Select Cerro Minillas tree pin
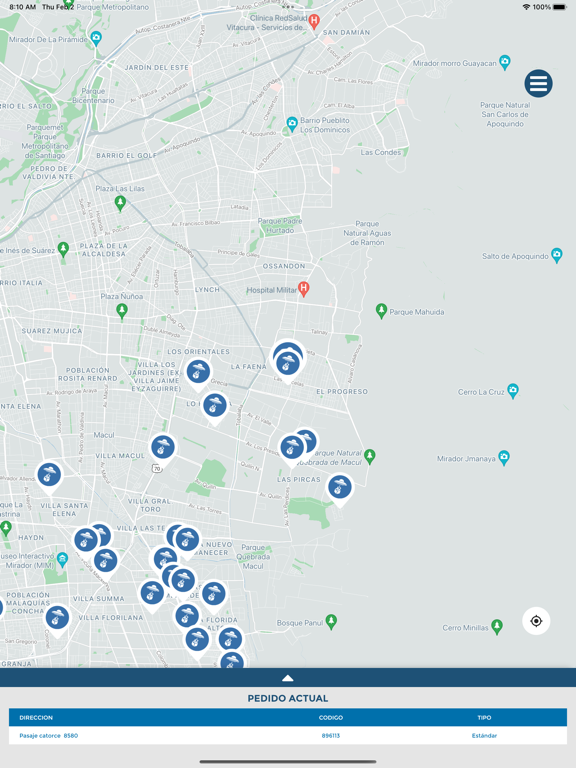Image resolution: width=576 pixels, height=768 pixels. 497,626
